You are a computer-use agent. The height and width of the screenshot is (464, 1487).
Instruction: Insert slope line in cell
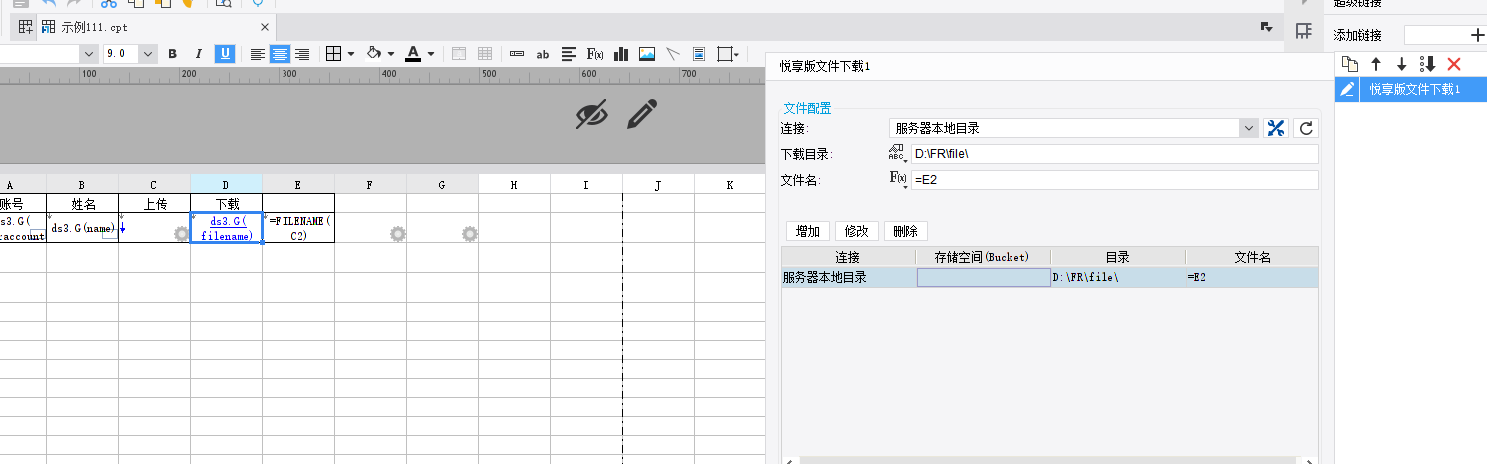pyautogui.click(x=673, y=54)
